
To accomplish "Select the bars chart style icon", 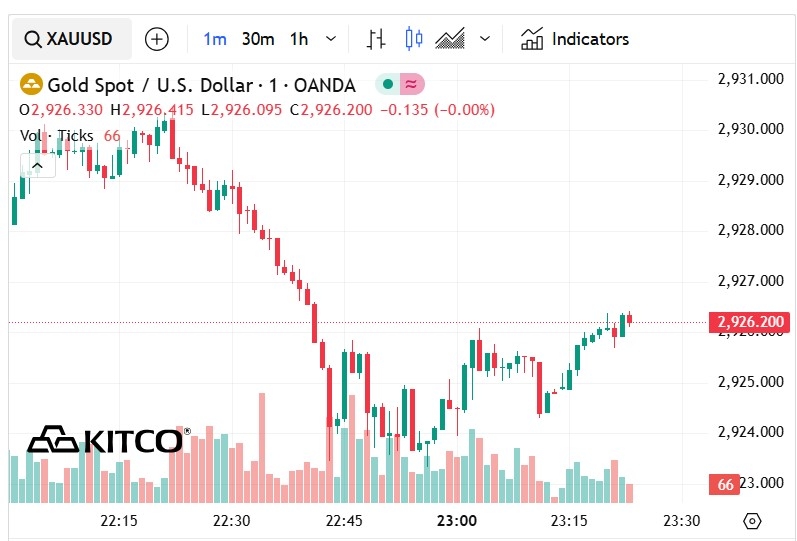I will pos(376,39).
